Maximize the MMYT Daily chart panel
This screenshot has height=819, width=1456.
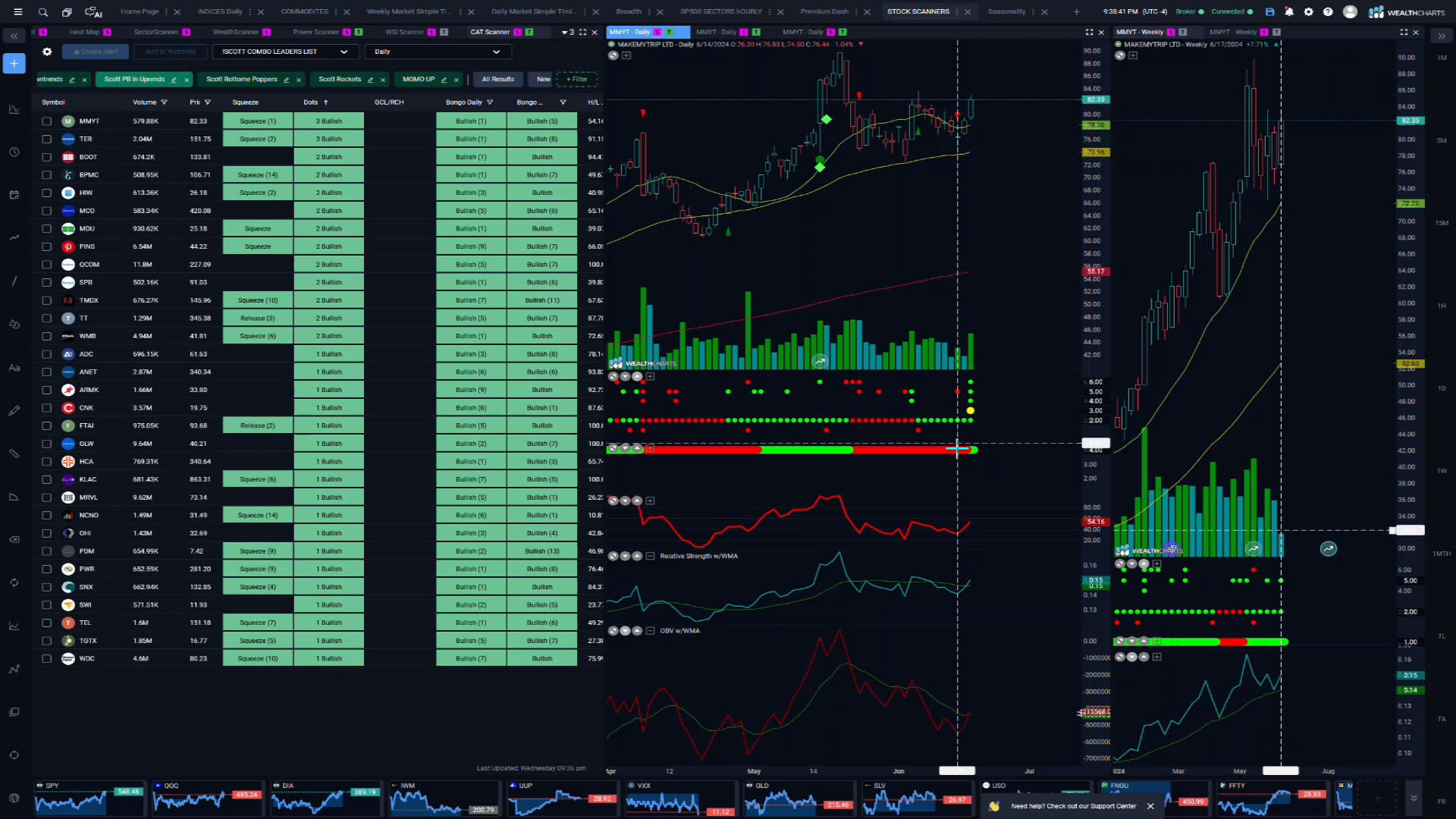pos(1090,32)
